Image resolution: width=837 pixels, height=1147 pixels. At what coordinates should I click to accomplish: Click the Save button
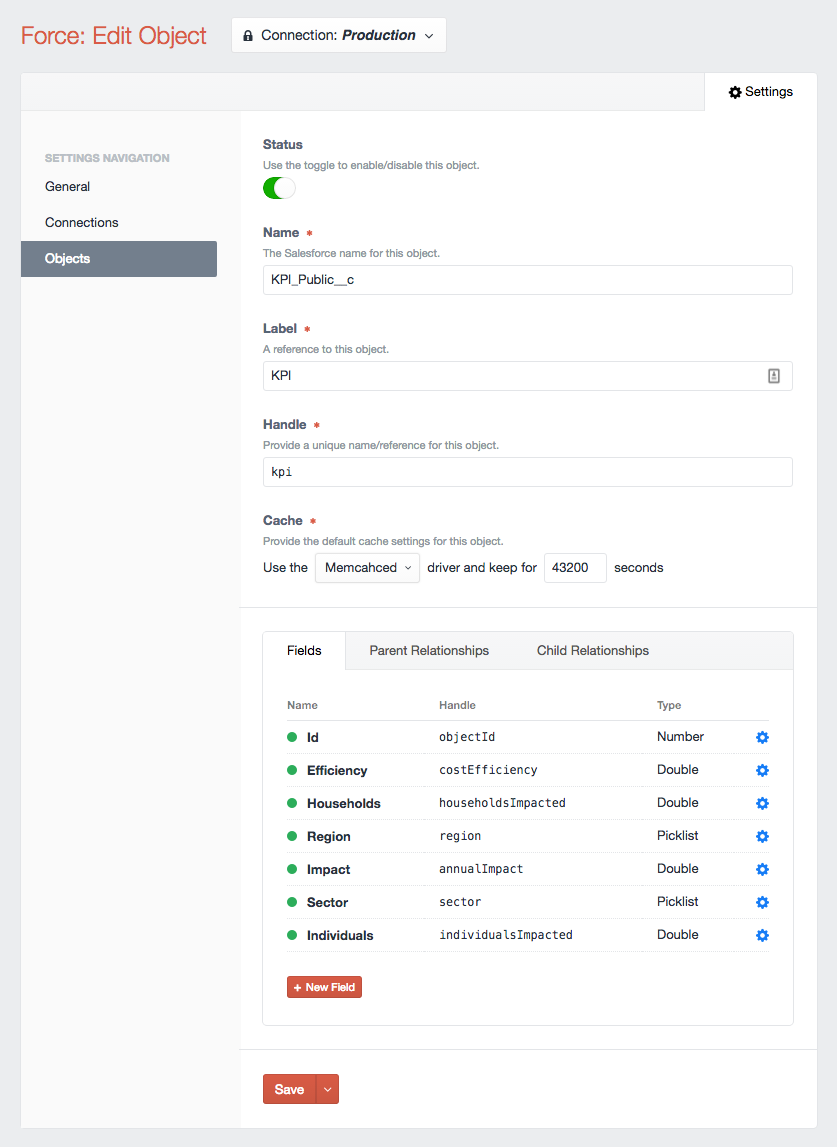[x=290, y=1089]
